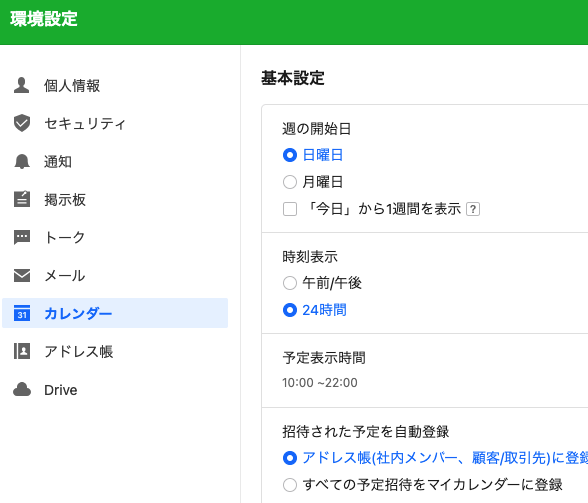Image resolution: width=588 pixels, height=503 pixels.
Task: Select 月曜日 as week start day
Action: pyautogui.click(x=290, y=182)
